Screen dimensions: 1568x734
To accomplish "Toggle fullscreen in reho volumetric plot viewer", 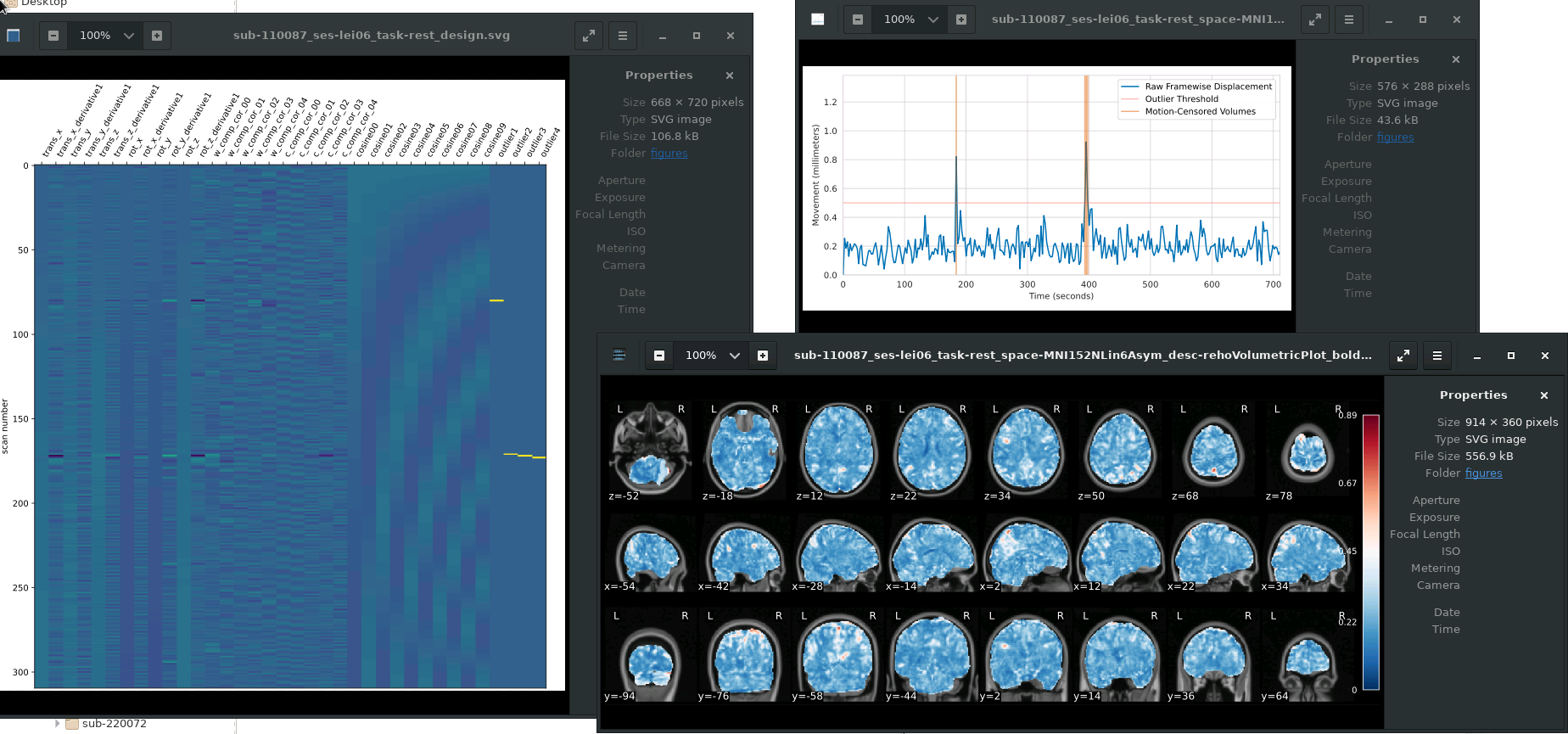I will (x=1403, y=356).
